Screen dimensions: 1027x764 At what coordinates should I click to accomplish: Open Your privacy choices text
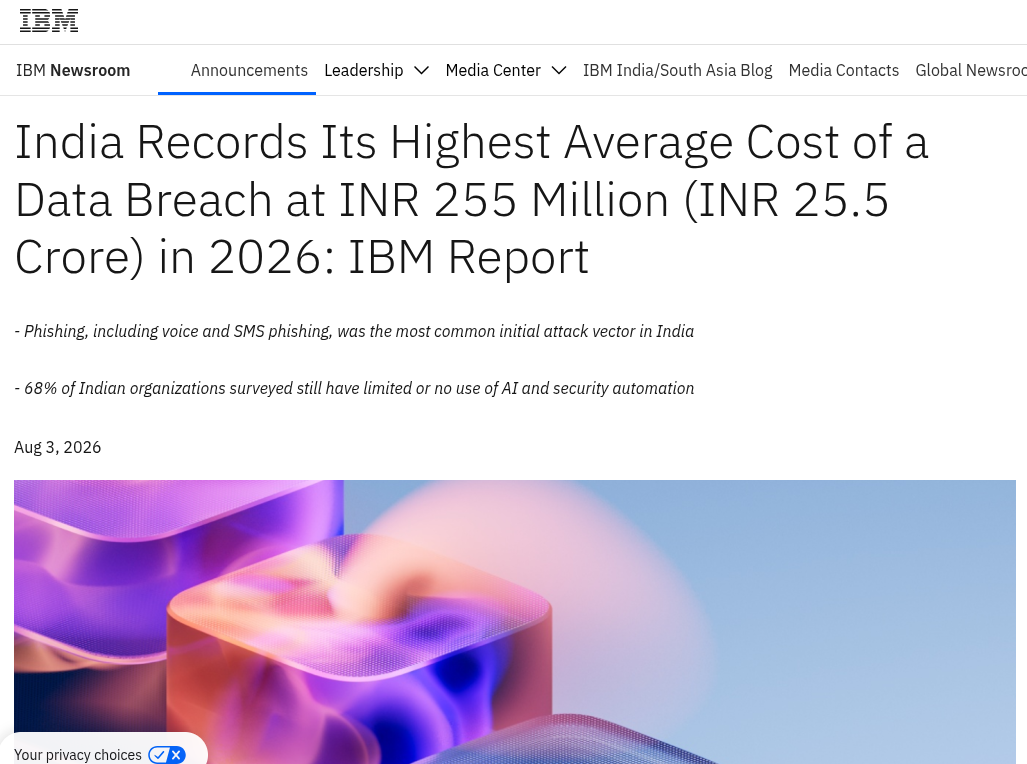[x=77, y=755]
